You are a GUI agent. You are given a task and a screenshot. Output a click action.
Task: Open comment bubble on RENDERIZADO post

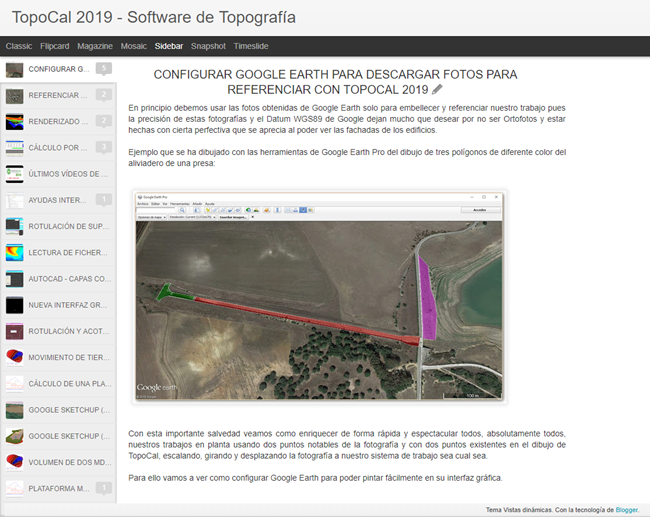pyautogui.click(x=104, y=121)
